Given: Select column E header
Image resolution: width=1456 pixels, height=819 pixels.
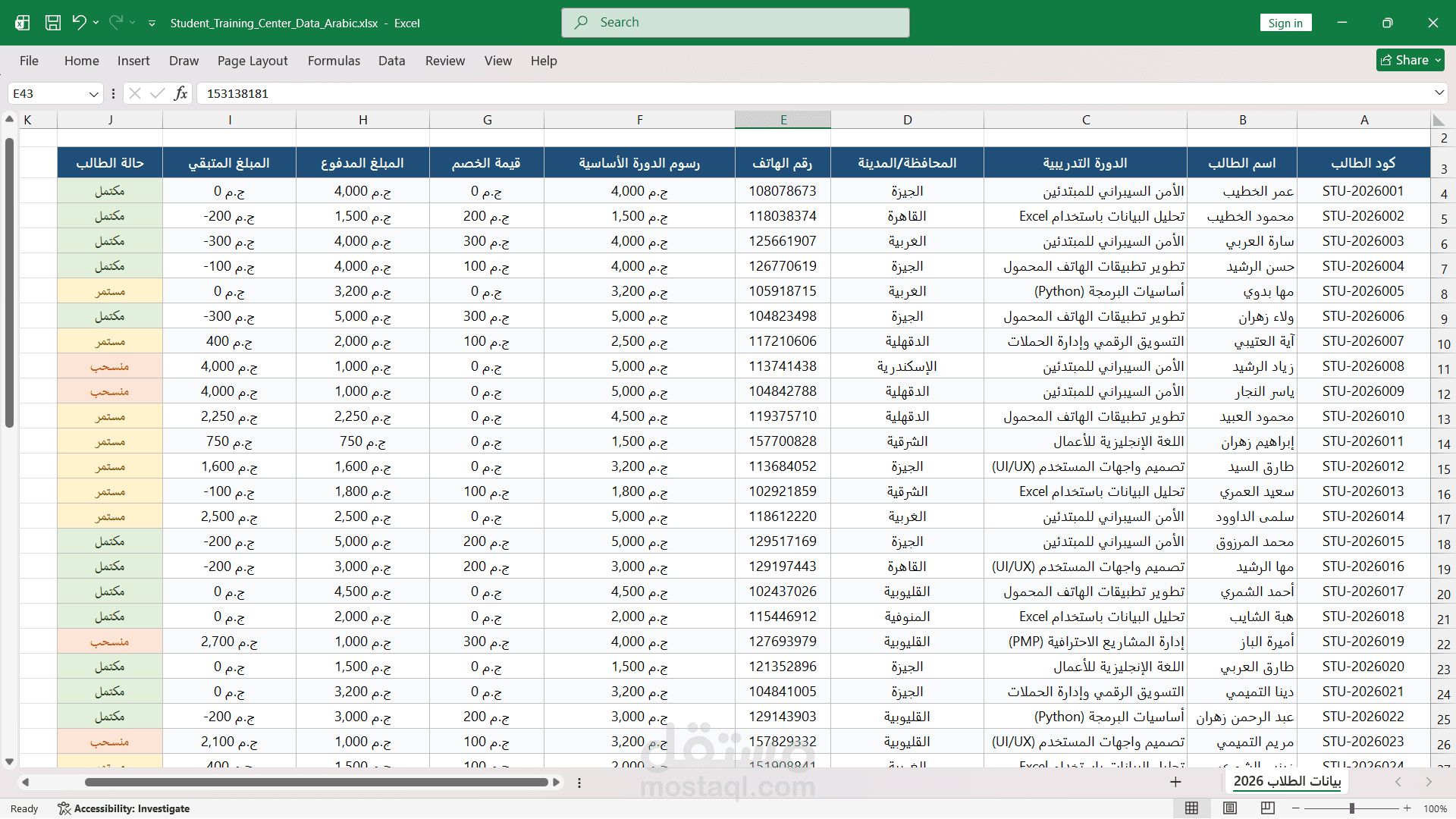Looking at the screenshot, I should [x=783, y=120].
